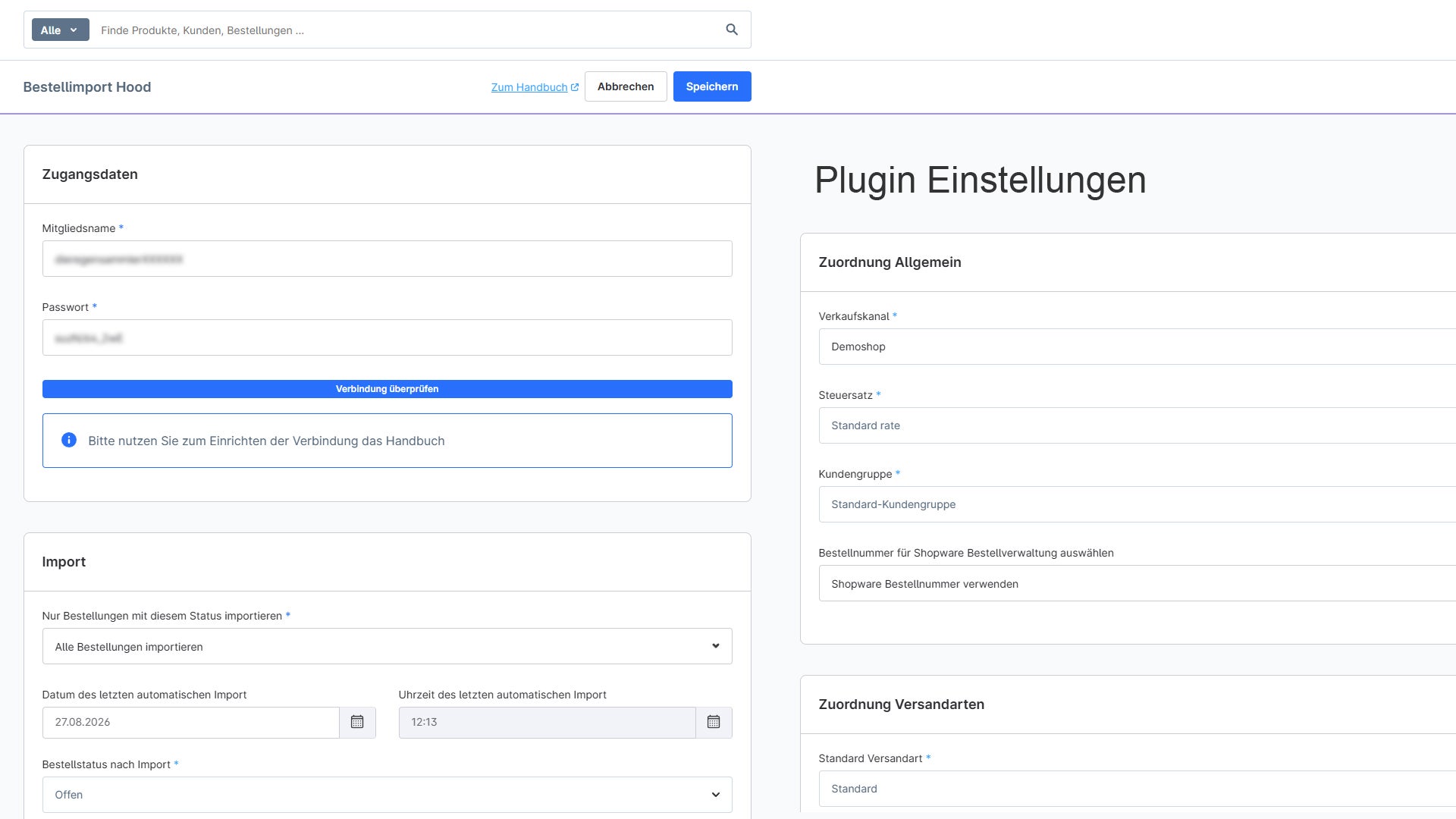Click the 'Zuordnung Versandarten' heading
This screenshot has width=1456, height=819.
pyautogui.click(x=901, y=704)
